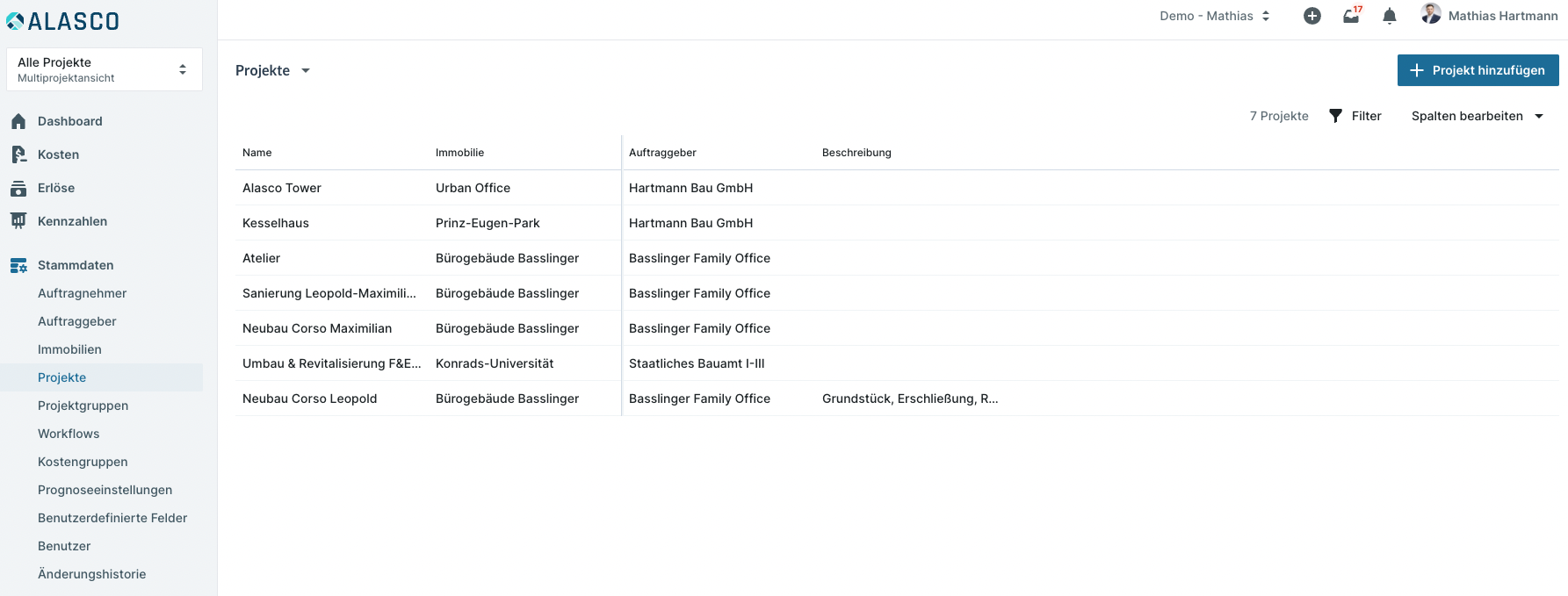Open inbox icon with 17 badge
Screen dimensions: 1568x596
[1352, 15]
